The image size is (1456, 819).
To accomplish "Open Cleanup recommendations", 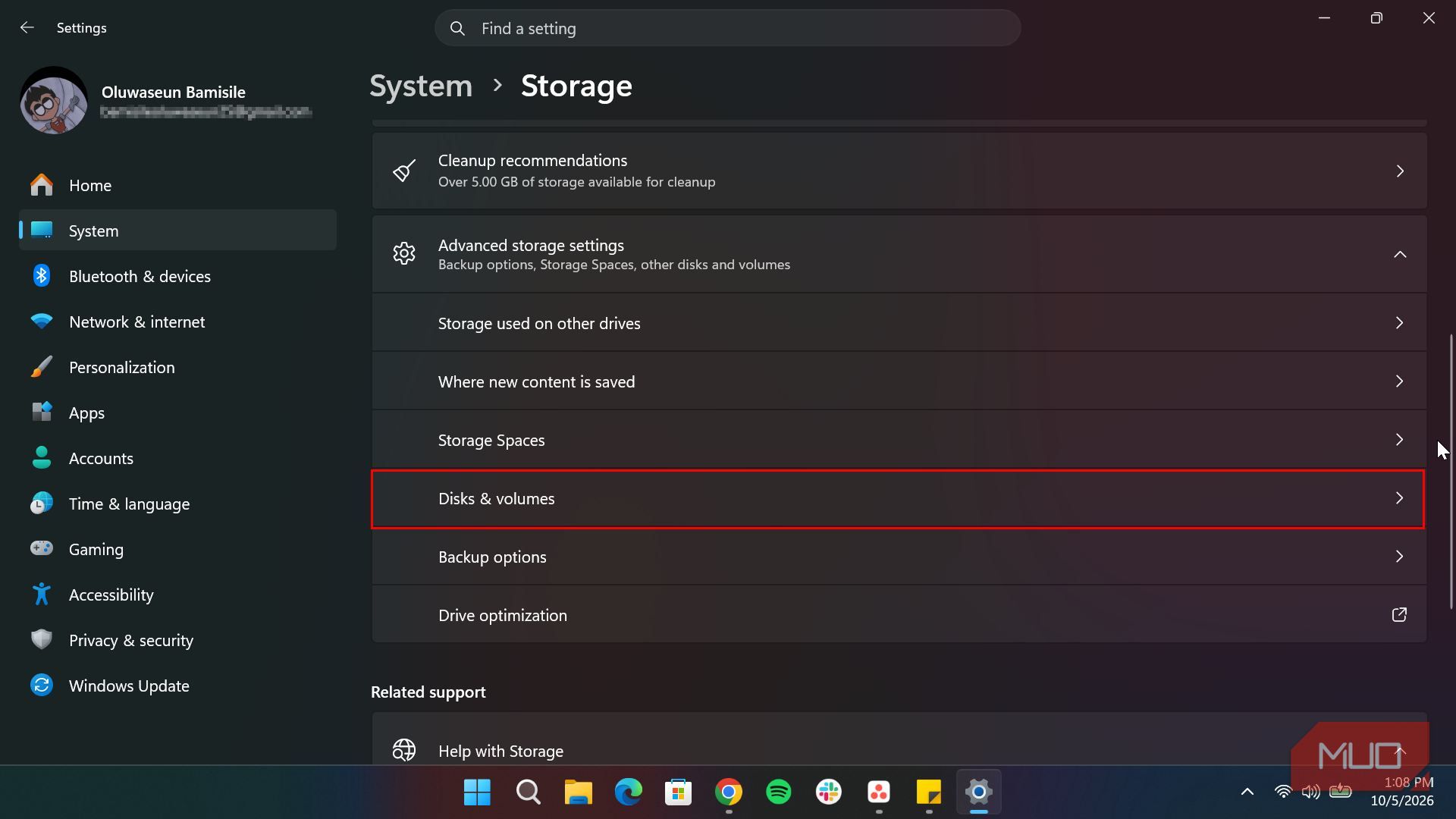I will (899, 171).
